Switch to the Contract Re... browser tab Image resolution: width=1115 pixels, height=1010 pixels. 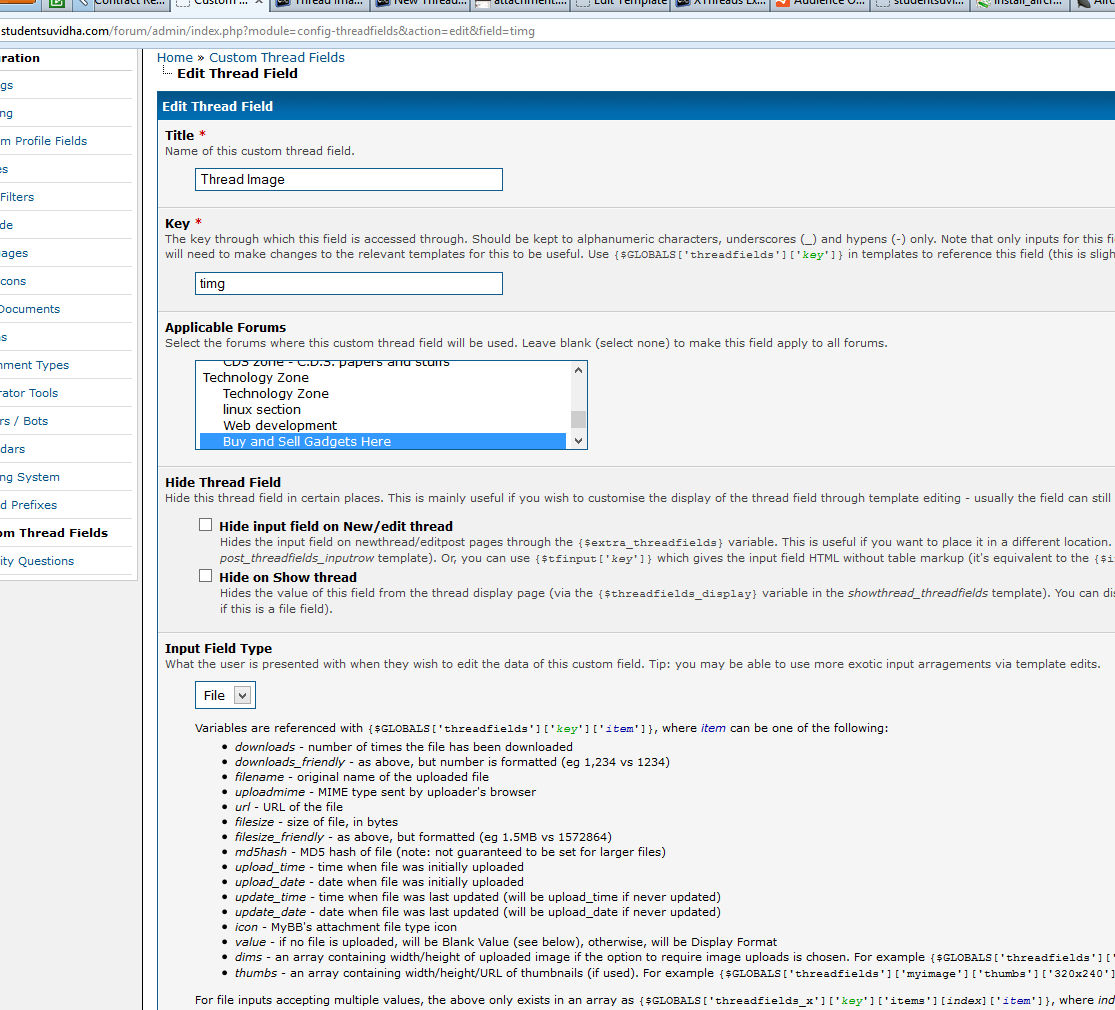[128, 3]
